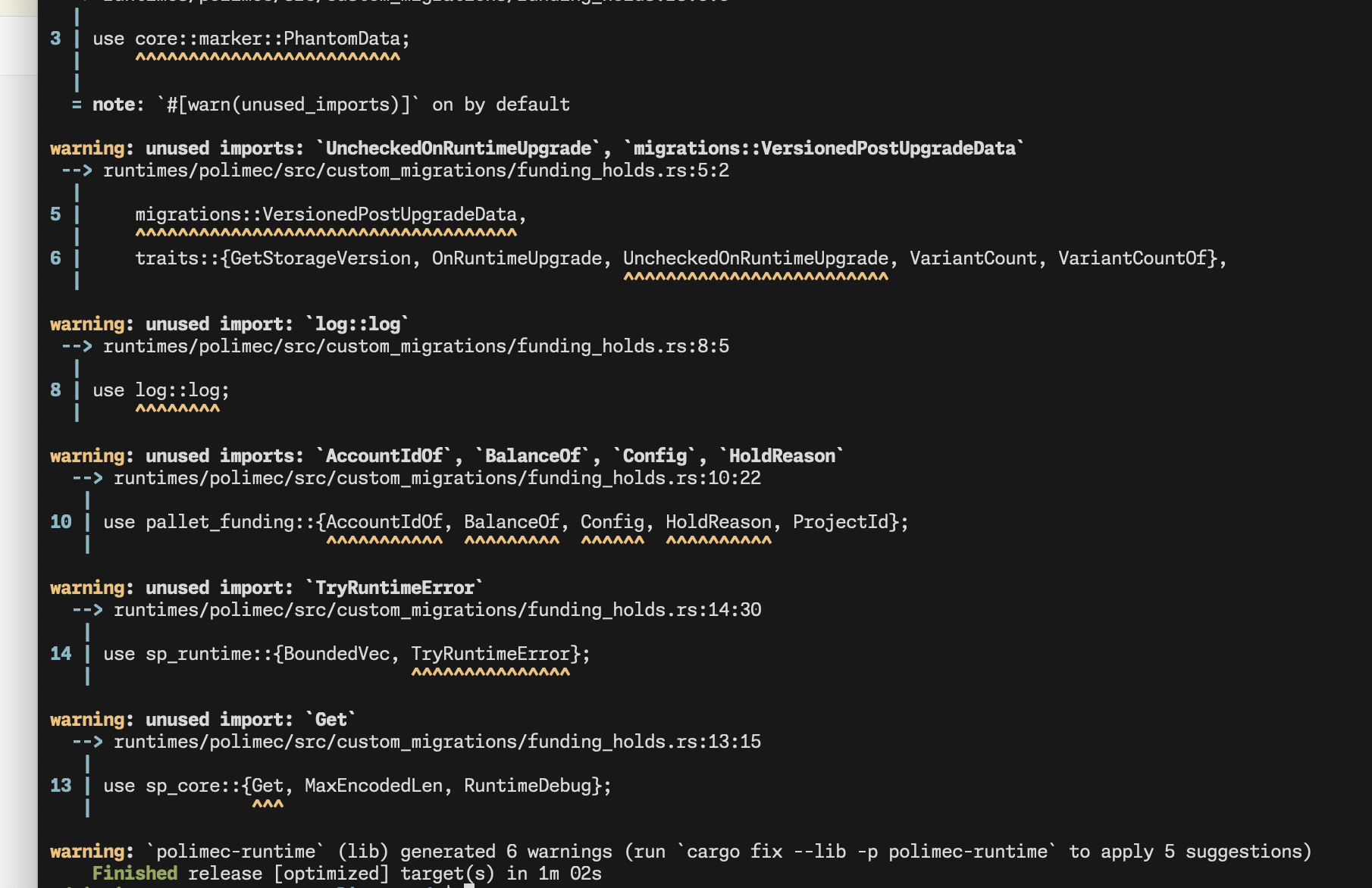Click the 'cargo fix --lib -p polimec-runtime' command
The height and width of the screenshot is (888, 1372).
[872, 852]
